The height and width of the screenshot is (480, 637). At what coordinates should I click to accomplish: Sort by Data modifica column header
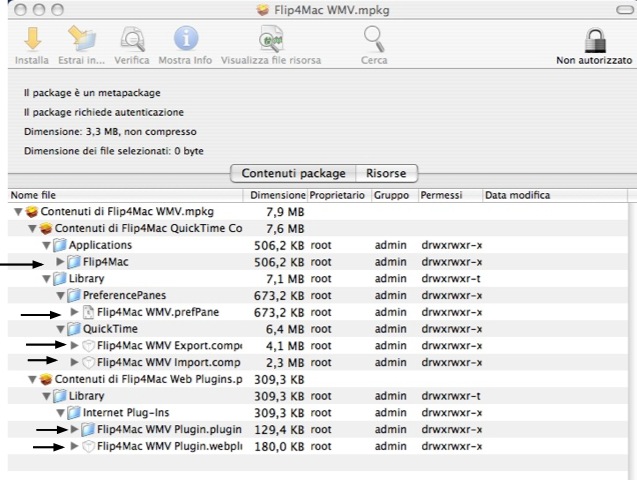click(555, 195)
